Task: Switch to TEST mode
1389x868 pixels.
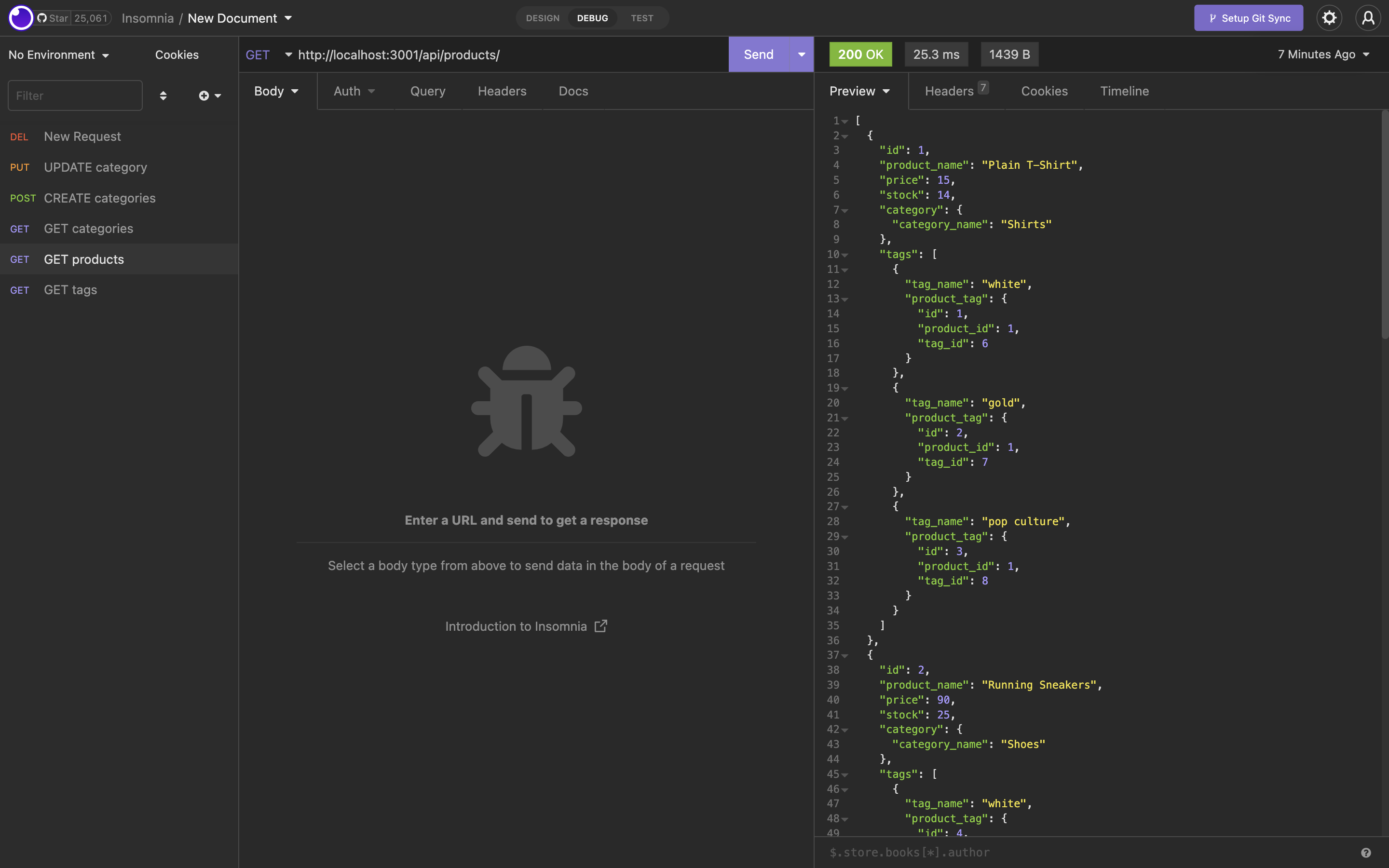Action: [x=642, y=18]
